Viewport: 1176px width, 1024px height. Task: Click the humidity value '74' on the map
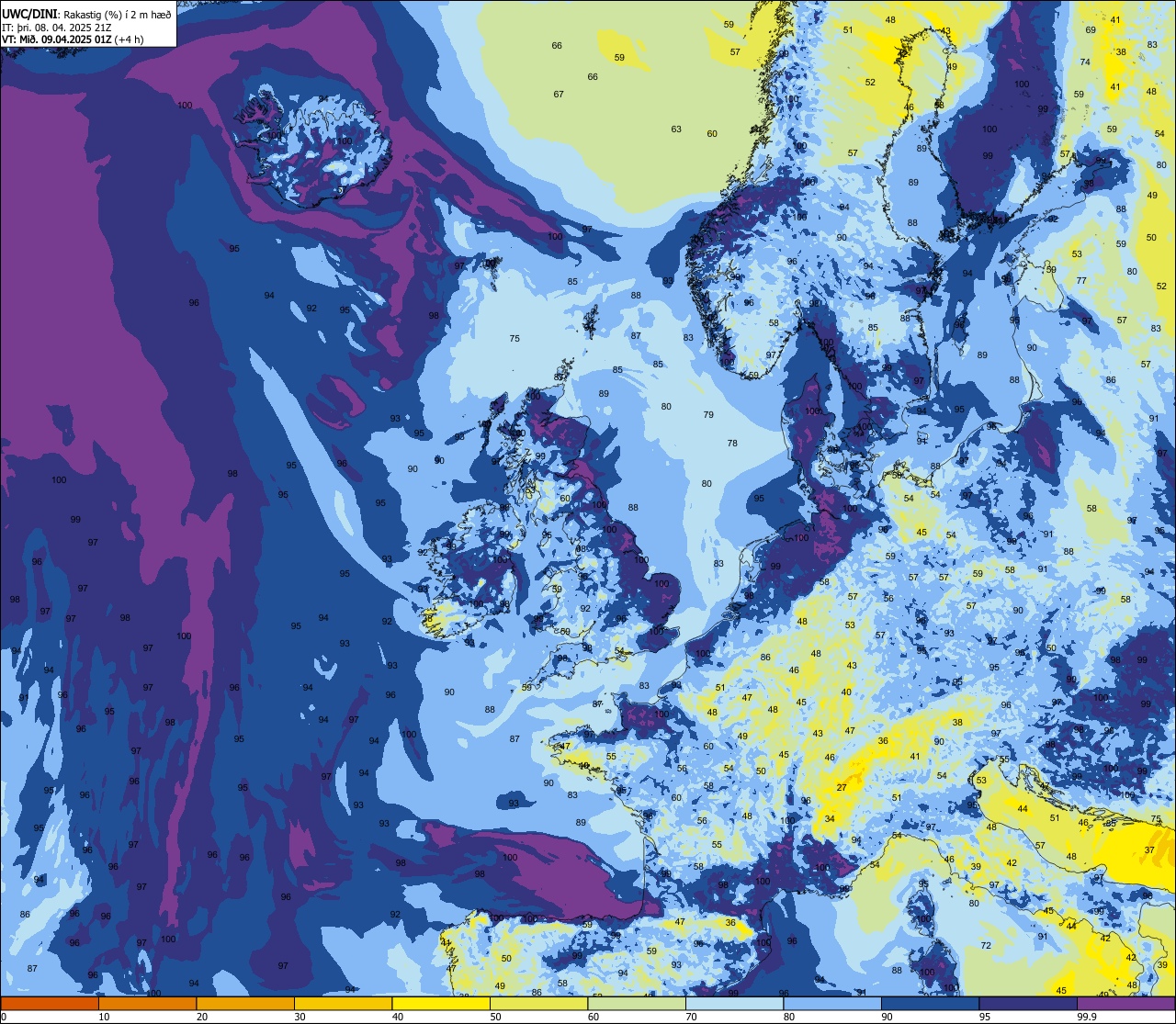1085,62
